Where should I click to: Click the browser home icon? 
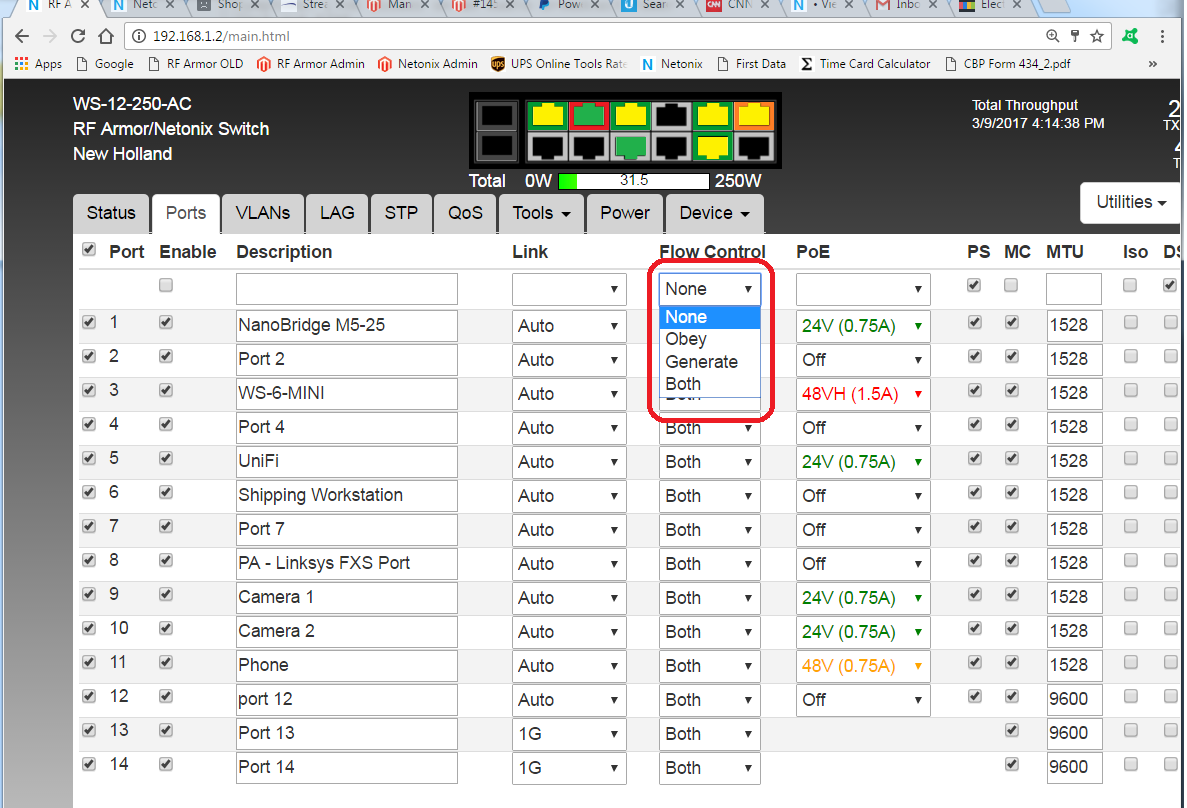[106, 37]
